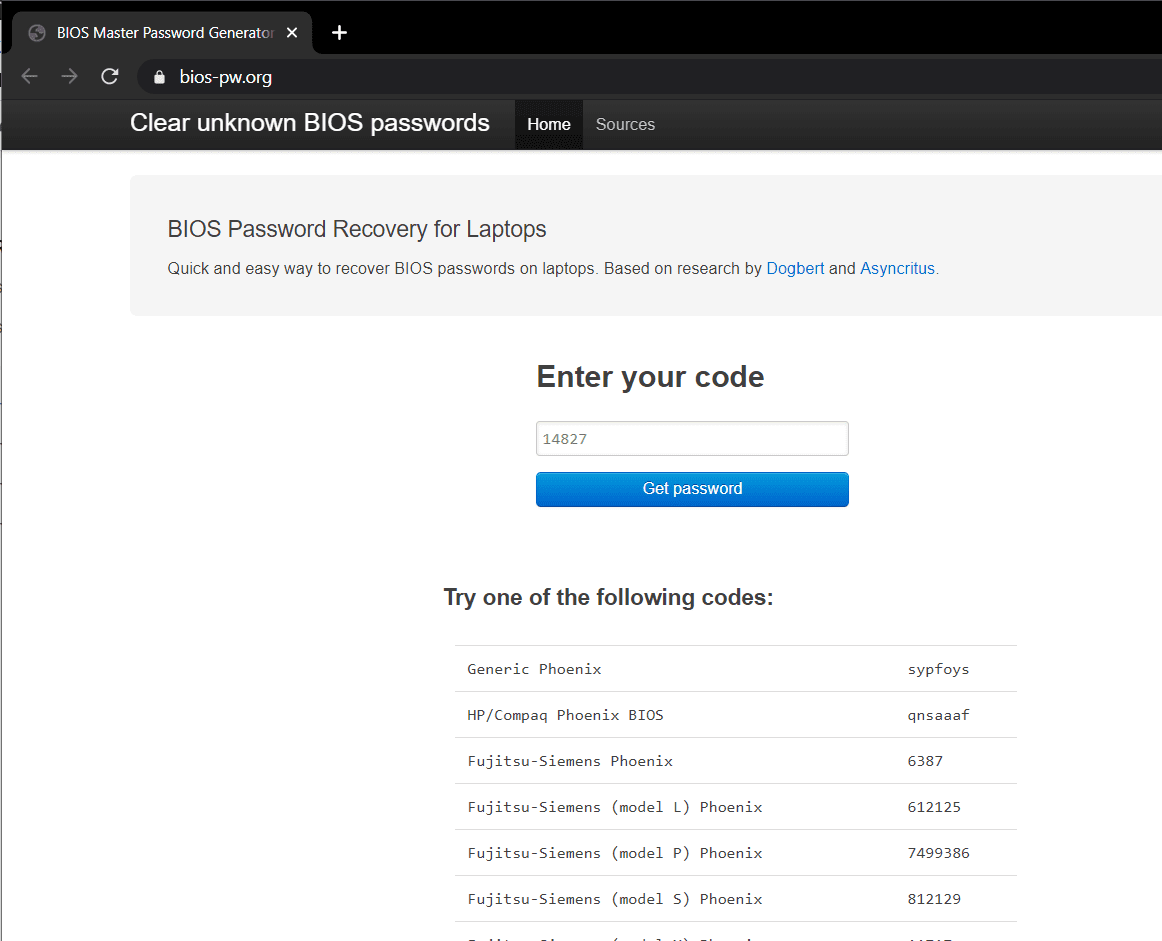The image size is (1162, 941).
Task: Follow the Asyncritus link
Action: (897, 268)
